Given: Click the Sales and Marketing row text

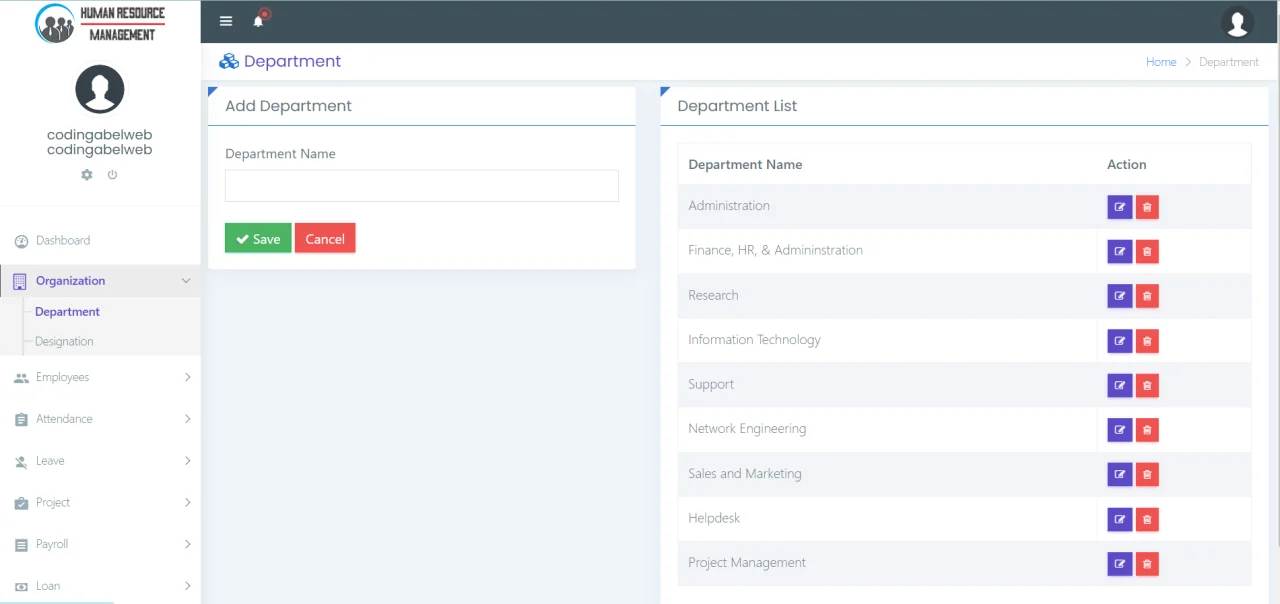Looking at the screenshot, I should coord(745,474).
